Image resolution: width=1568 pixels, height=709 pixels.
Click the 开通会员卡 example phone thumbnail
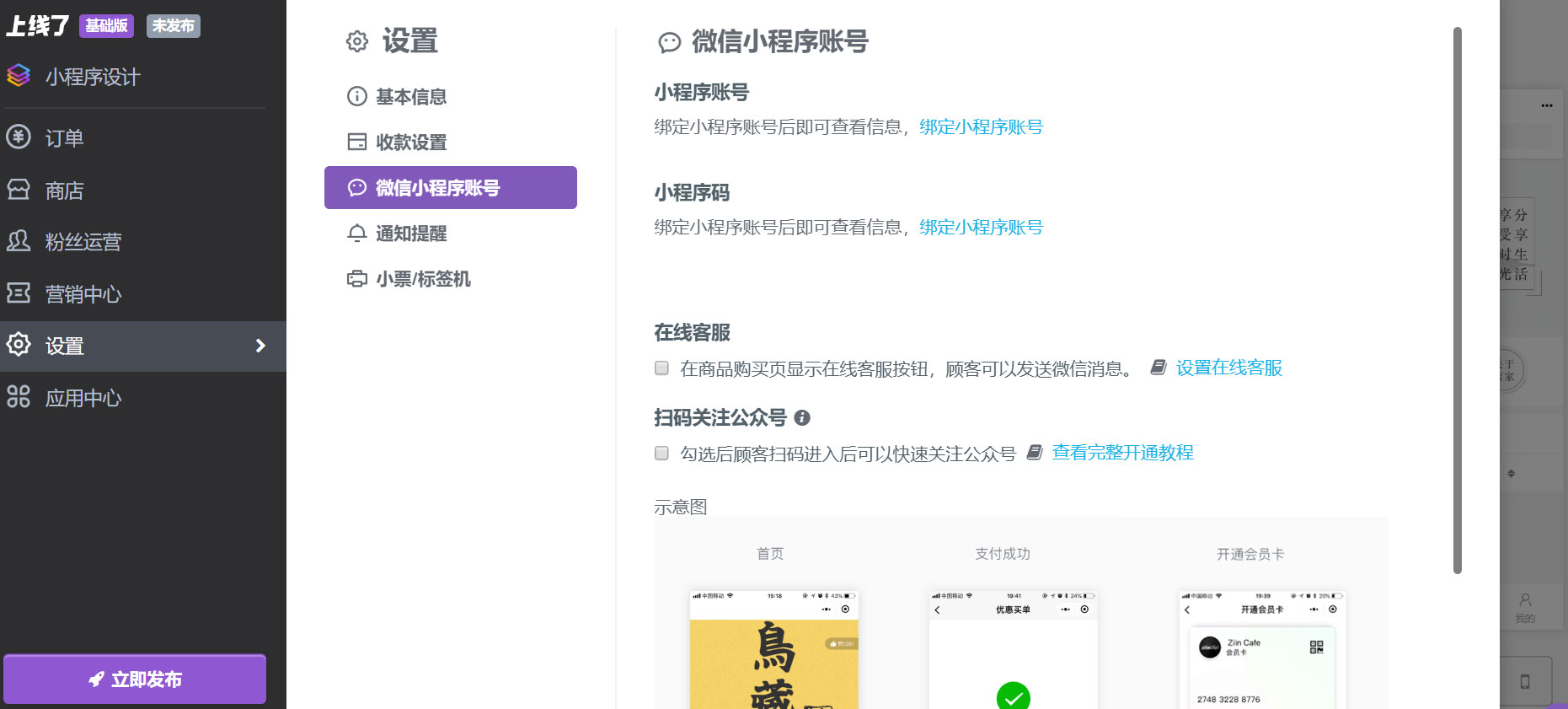pyautogui.click(x=1262, y=649)
